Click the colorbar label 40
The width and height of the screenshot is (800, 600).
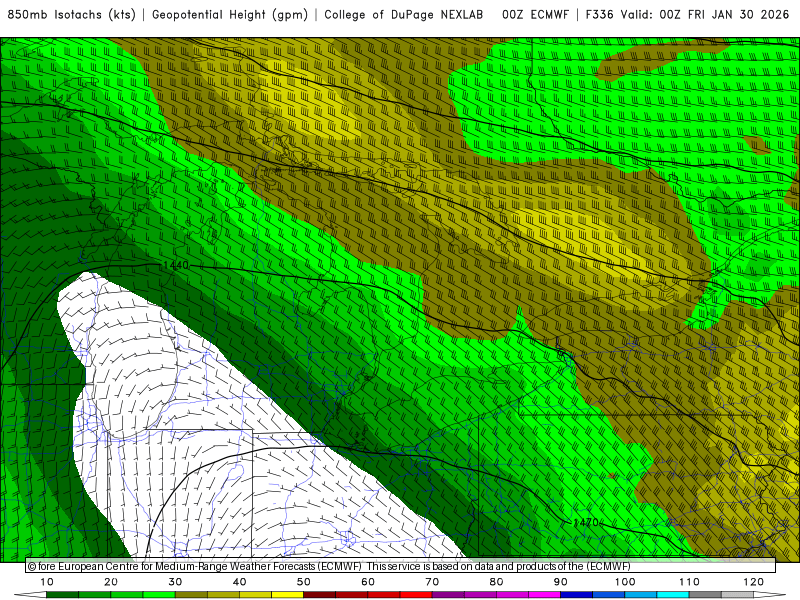239,582
